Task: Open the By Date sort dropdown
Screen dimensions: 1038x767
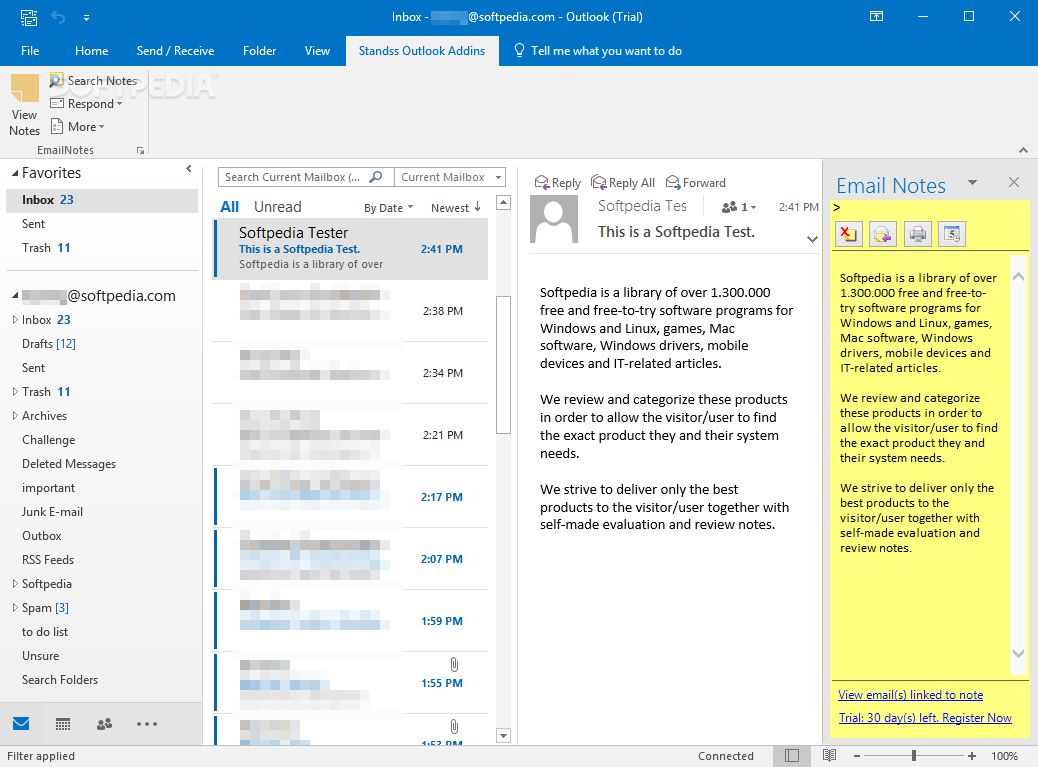Action: (389, 208)
